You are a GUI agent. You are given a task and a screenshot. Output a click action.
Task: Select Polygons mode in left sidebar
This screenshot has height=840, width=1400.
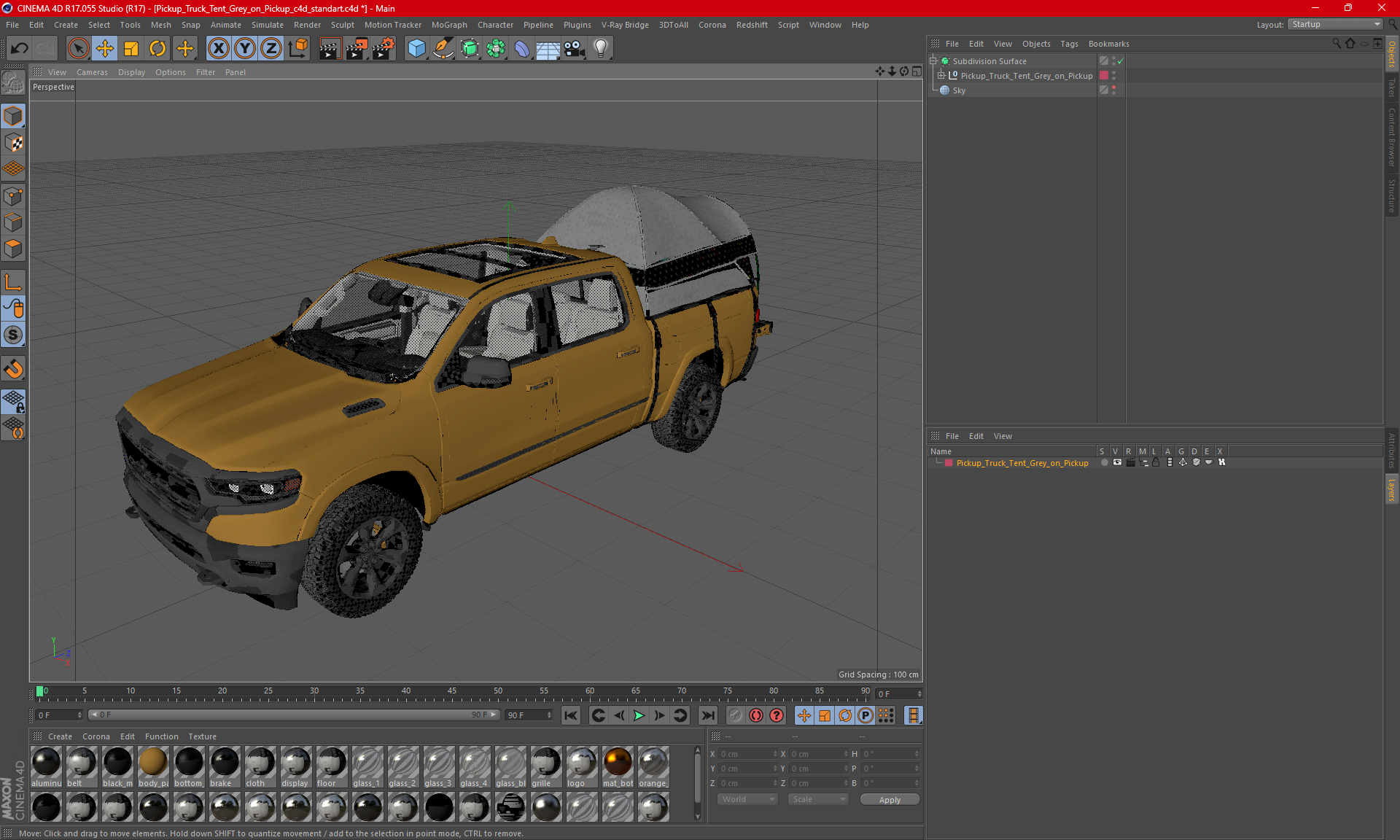click(13, 249)
